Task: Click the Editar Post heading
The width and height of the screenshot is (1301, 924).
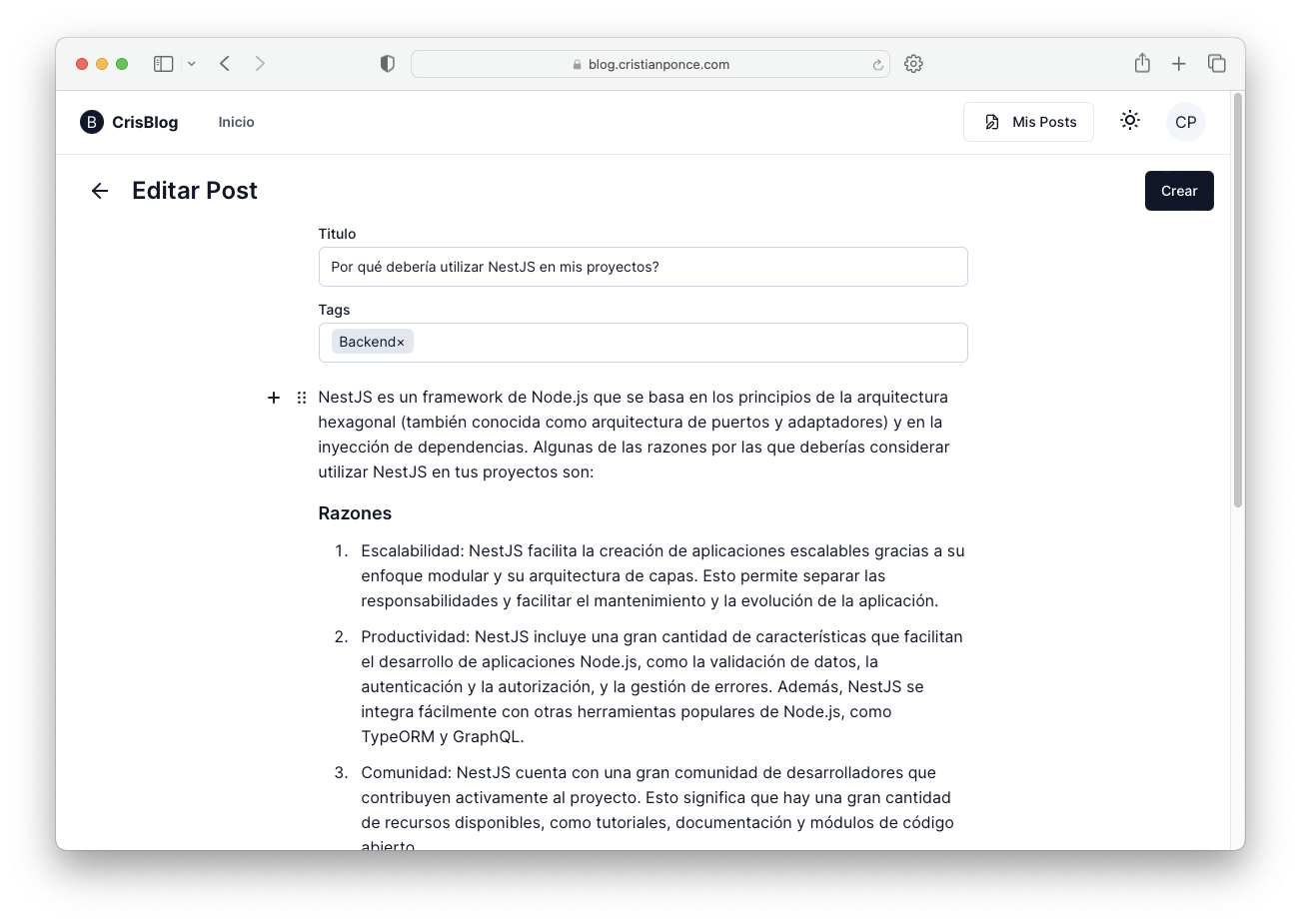Action: (x=195, y=191)
